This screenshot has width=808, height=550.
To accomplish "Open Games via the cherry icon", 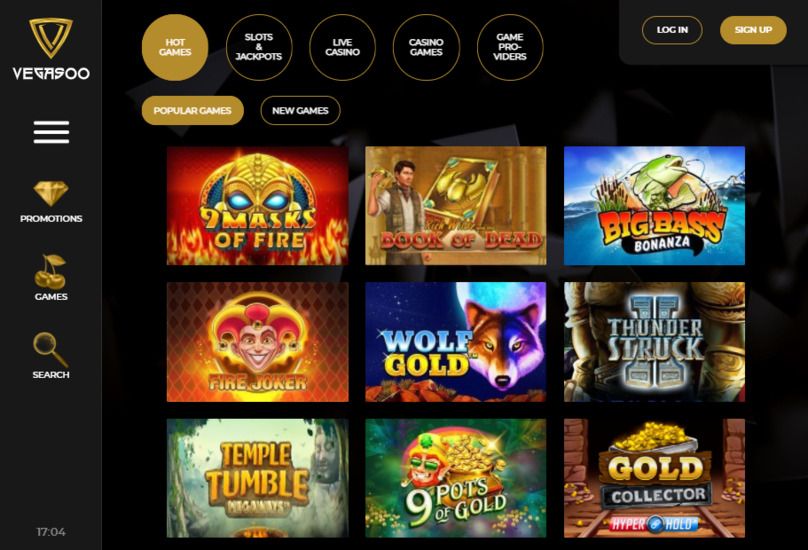I will [50, 272].
